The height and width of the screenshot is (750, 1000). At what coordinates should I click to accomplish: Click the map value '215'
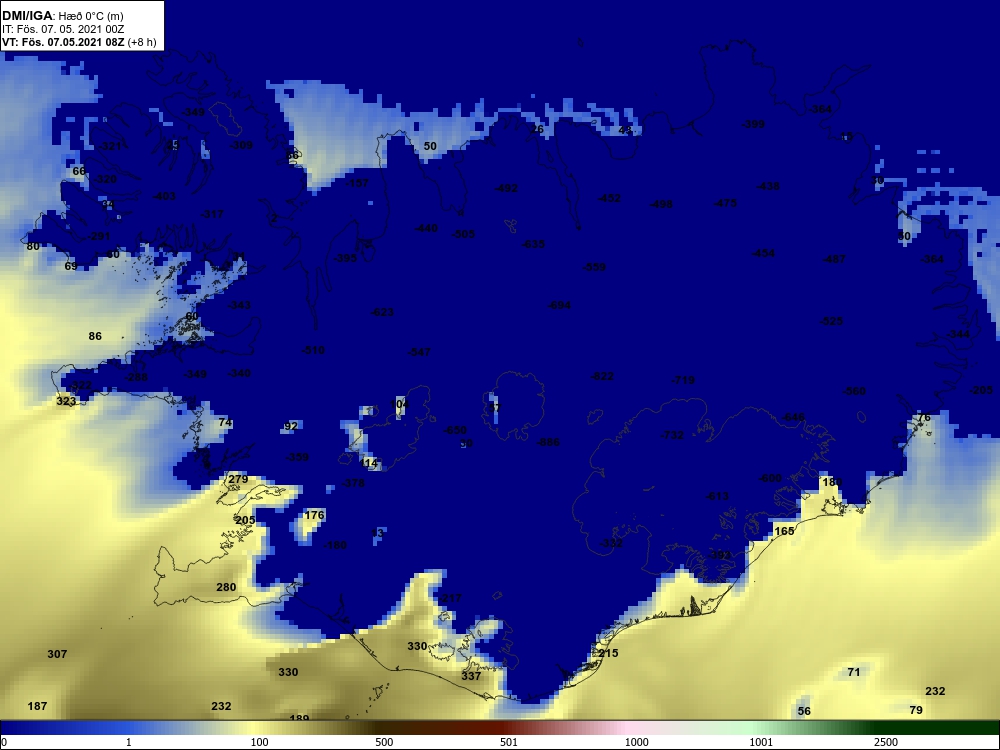click(x=608, y=654)
